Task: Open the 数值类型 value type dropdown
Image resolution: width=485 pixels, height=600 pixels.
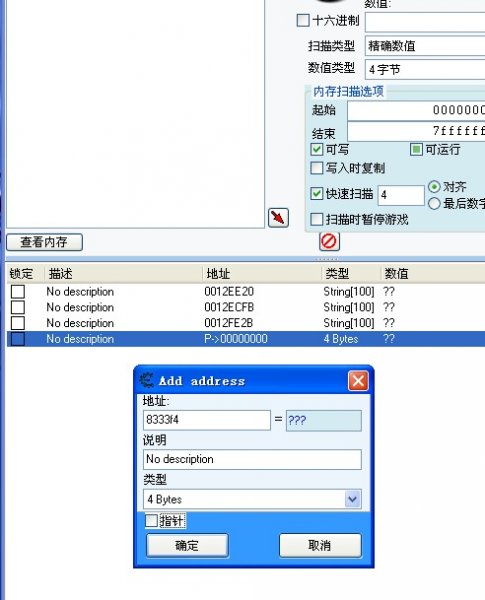Action: [425, 69]
